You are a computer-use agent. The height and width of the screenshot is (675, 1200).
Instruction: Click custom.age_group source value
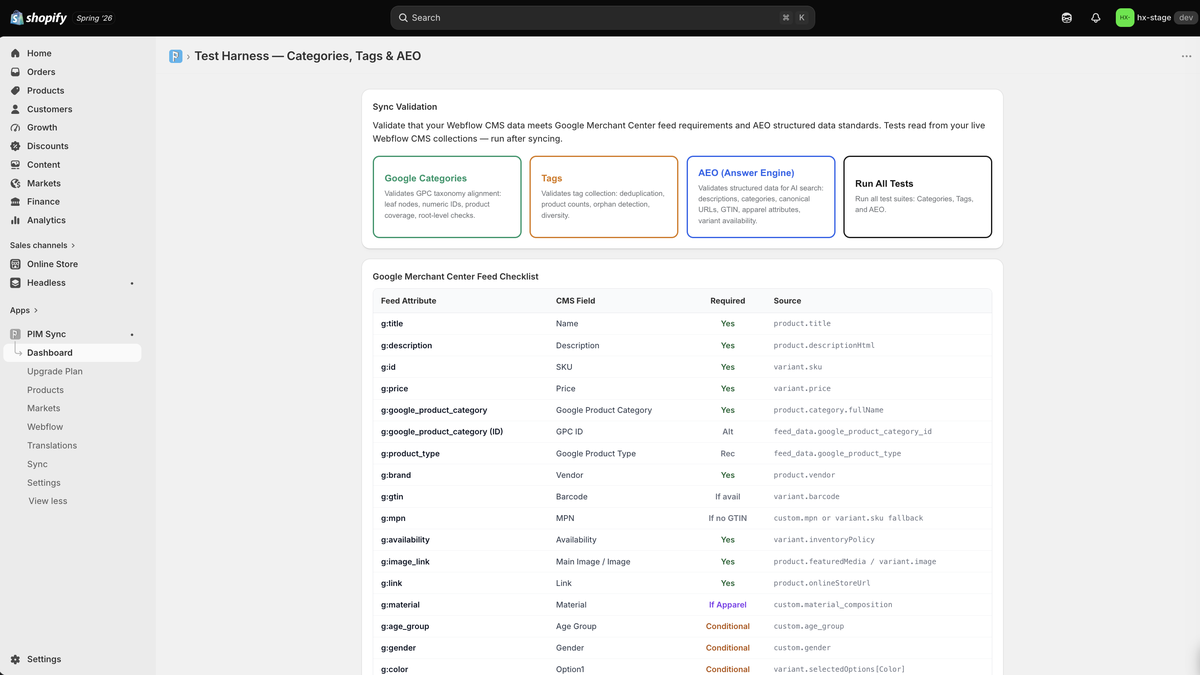click(809, 627)
